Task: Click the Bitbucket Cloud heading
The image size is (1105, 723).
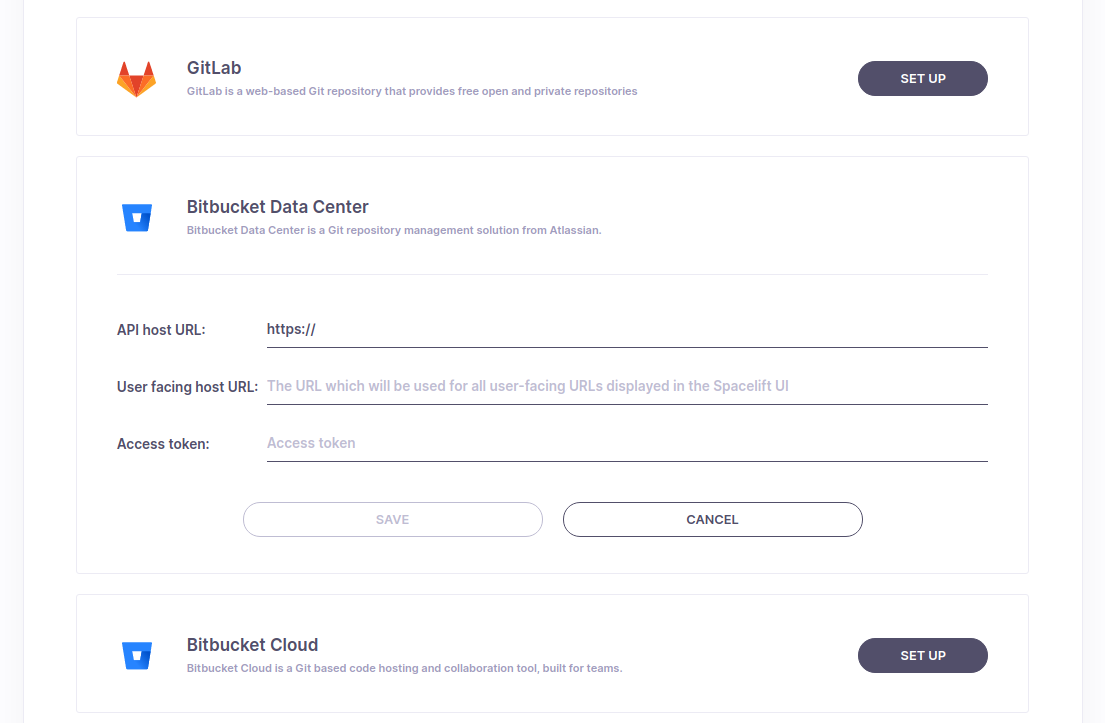Action: pyautogui.click(x=252, y=645)
